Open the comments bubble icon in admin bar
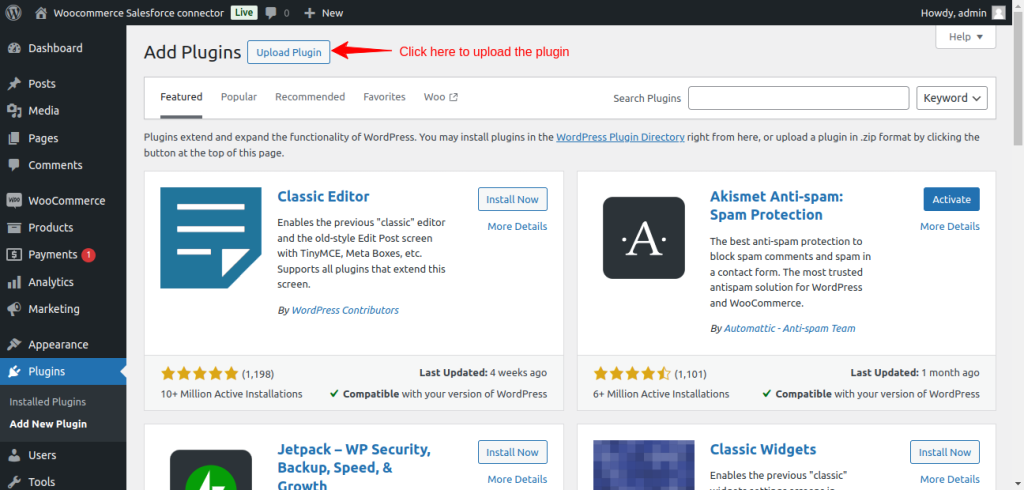 tap(272, 13)
